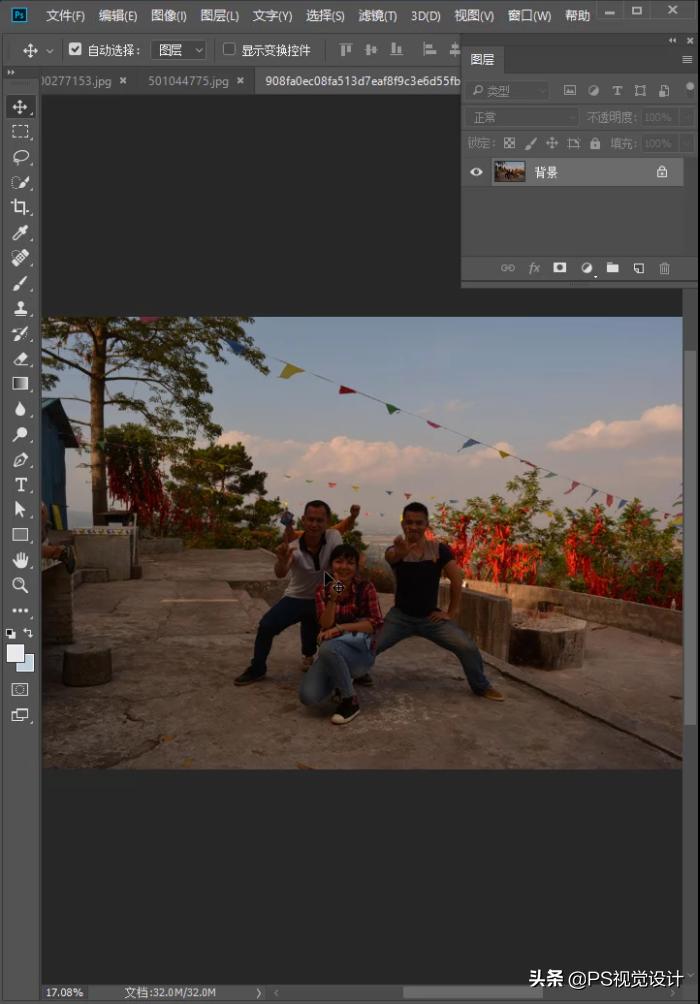
Task: Enable the 显示变换控件 checkbox
Action: pyautogui.click(x=229, y=49)
